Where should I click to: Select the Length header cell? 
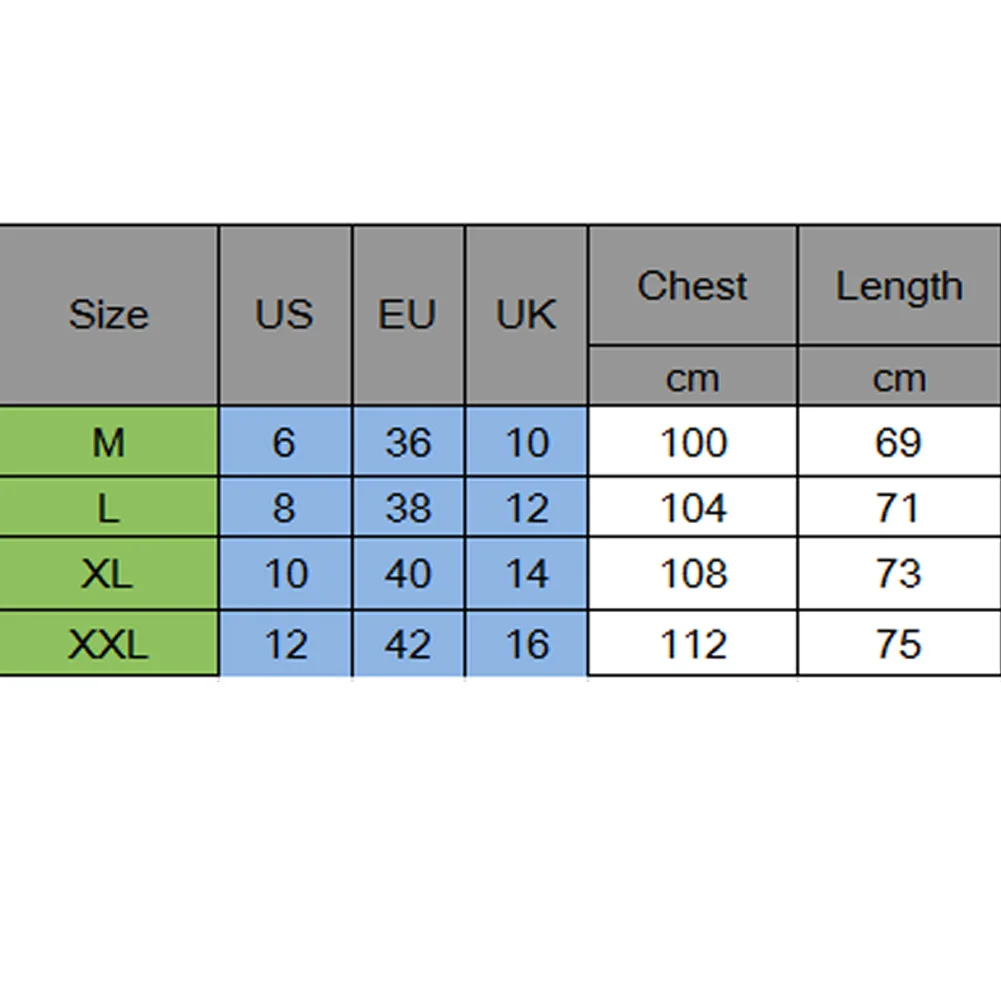[x=898, y=286]
